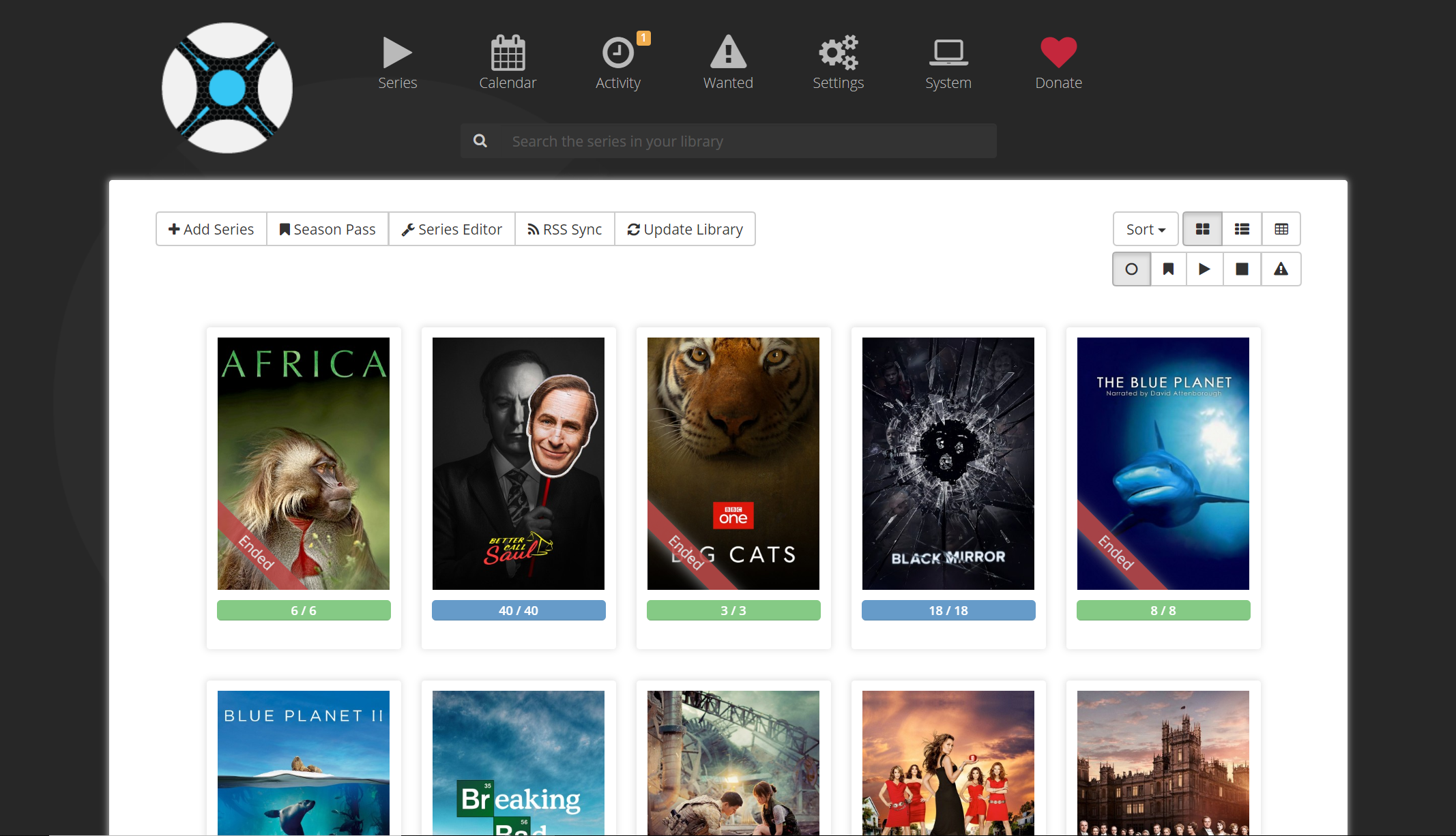Click the search magnifier icon
Viewport: 1456px width, 836px height.
coord(480,141)
